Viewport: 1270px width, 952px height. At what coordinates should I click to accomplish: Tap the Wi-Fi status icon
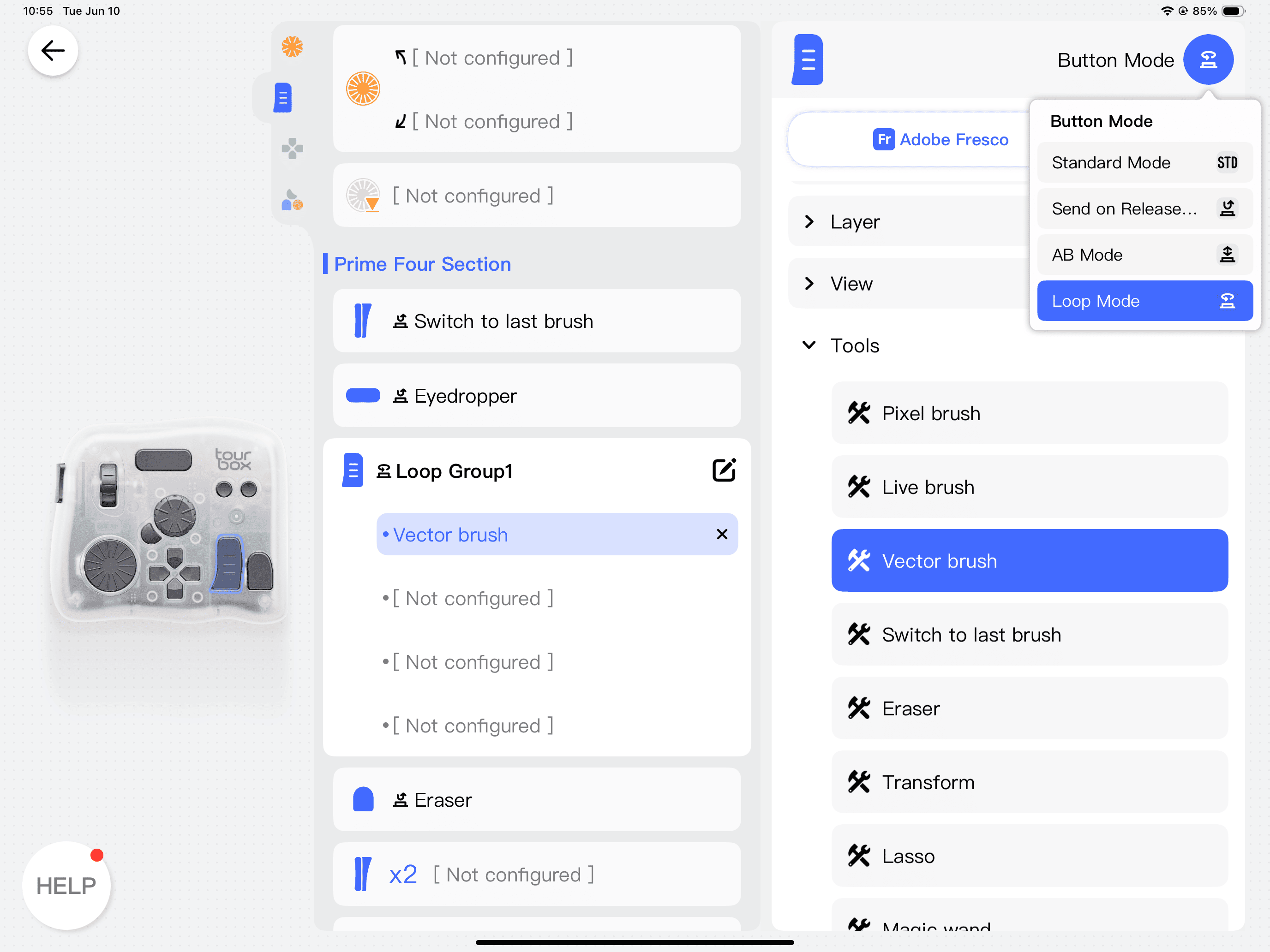pyautogui.click(x=1167, y=11)
